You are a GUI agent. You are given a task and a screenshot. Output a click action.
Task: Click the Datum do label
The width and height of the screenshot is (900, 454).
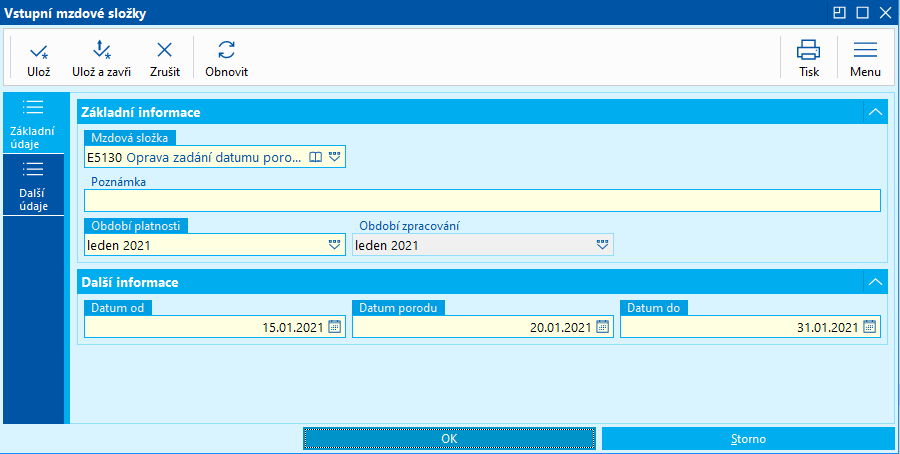[x=654, y=308]
